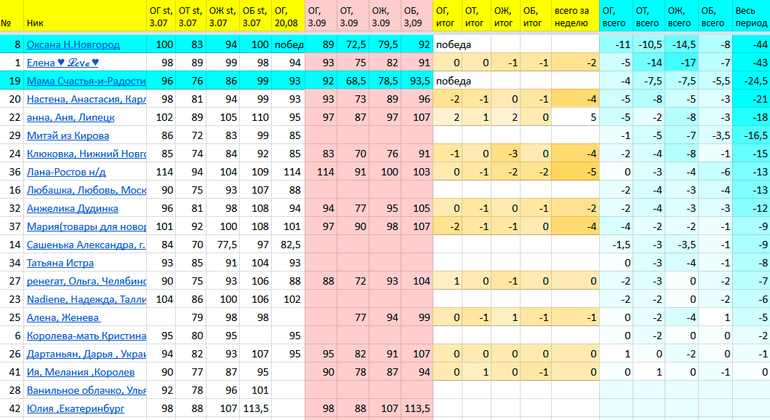Image resolution: width=770 pixels, height=420 pixels.
Task: Open the Ванильное облачко link
Action: click(x=86, y=389)
